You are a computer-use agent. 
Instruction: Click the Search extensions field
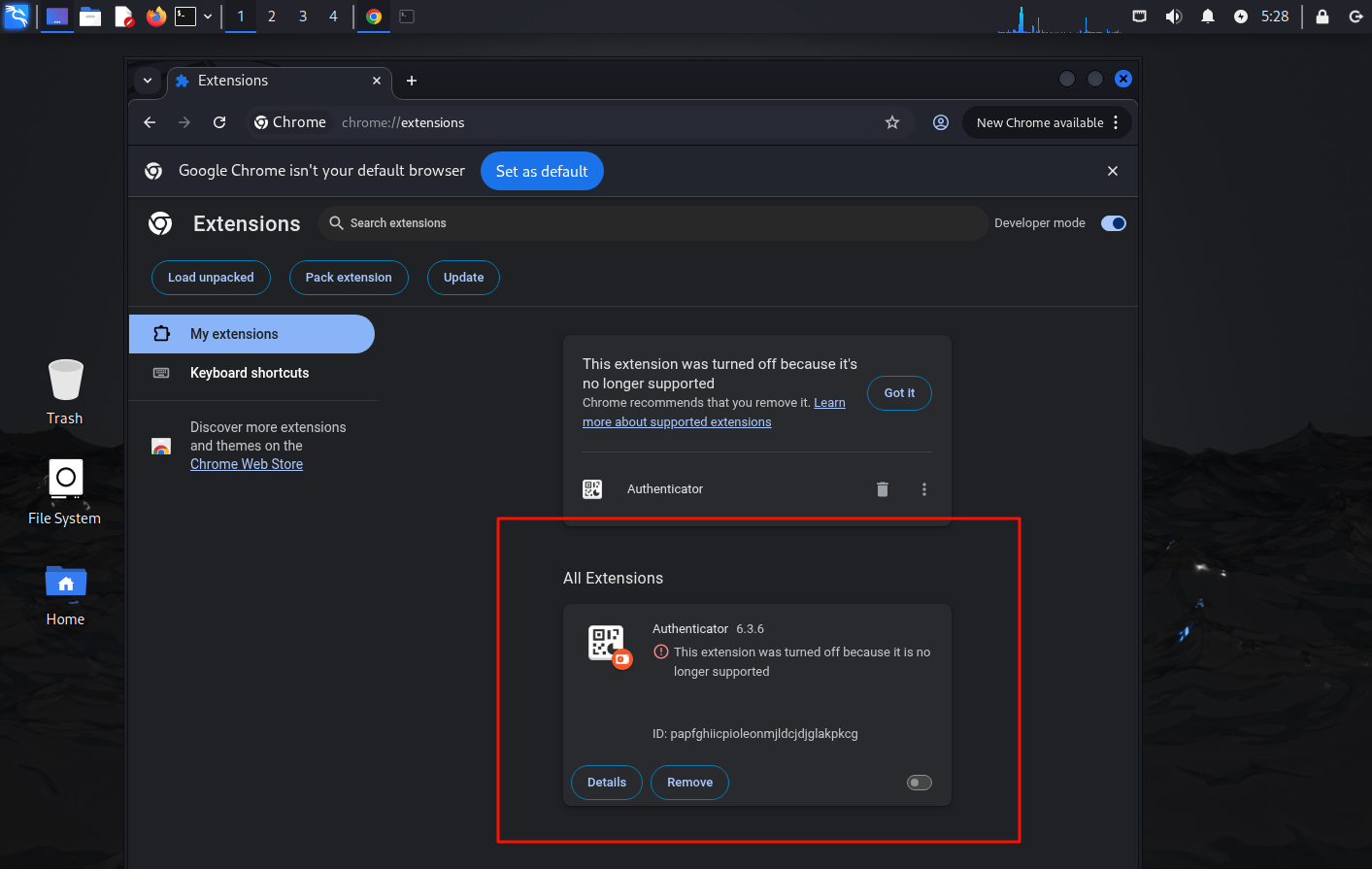pyautogui.click(x=653, y=223)
